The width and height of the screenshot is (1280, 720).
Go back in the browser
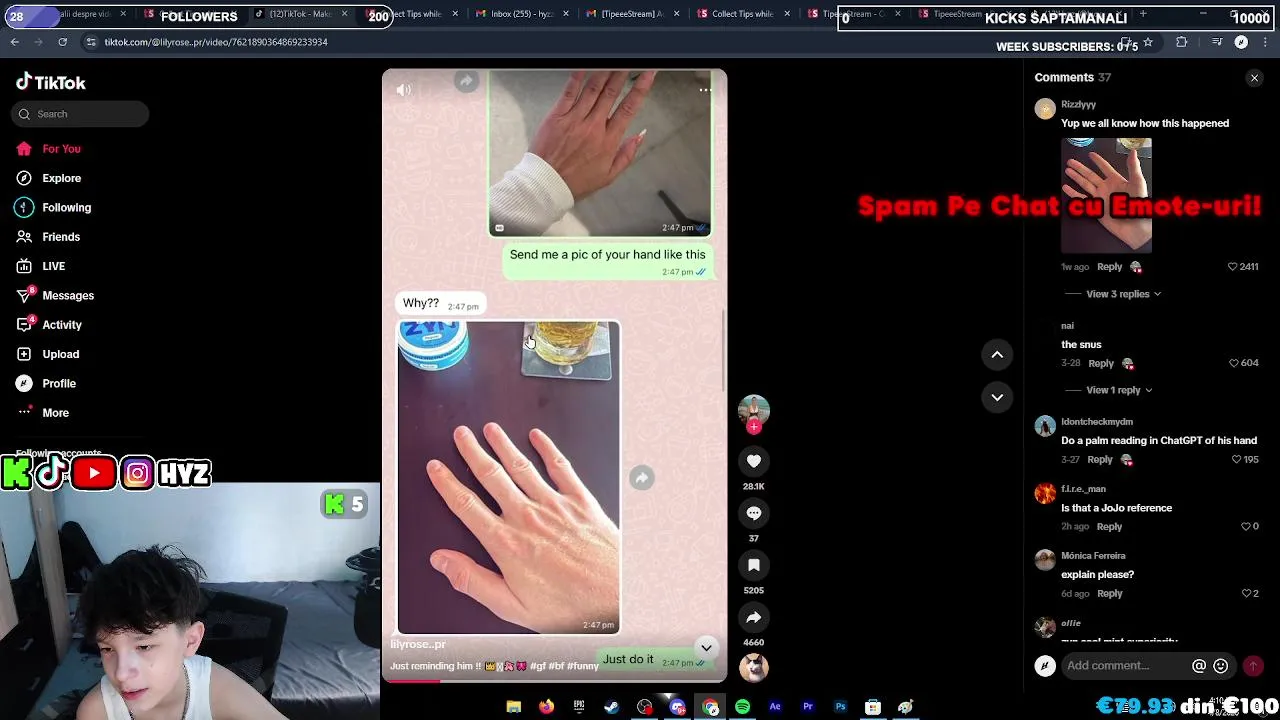coord(15,42)
